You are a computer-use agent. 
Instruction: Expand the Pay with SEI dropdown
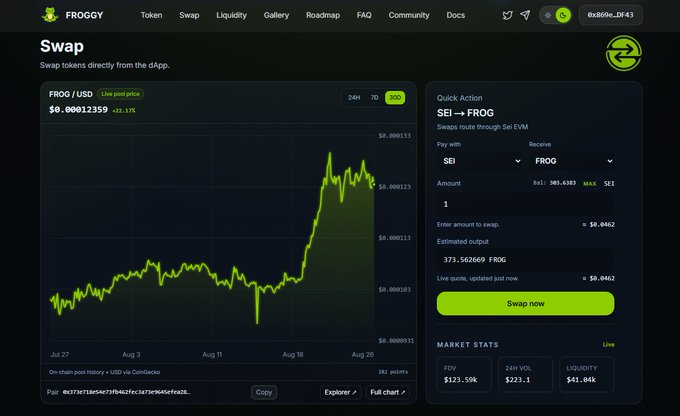click(481, 161)
